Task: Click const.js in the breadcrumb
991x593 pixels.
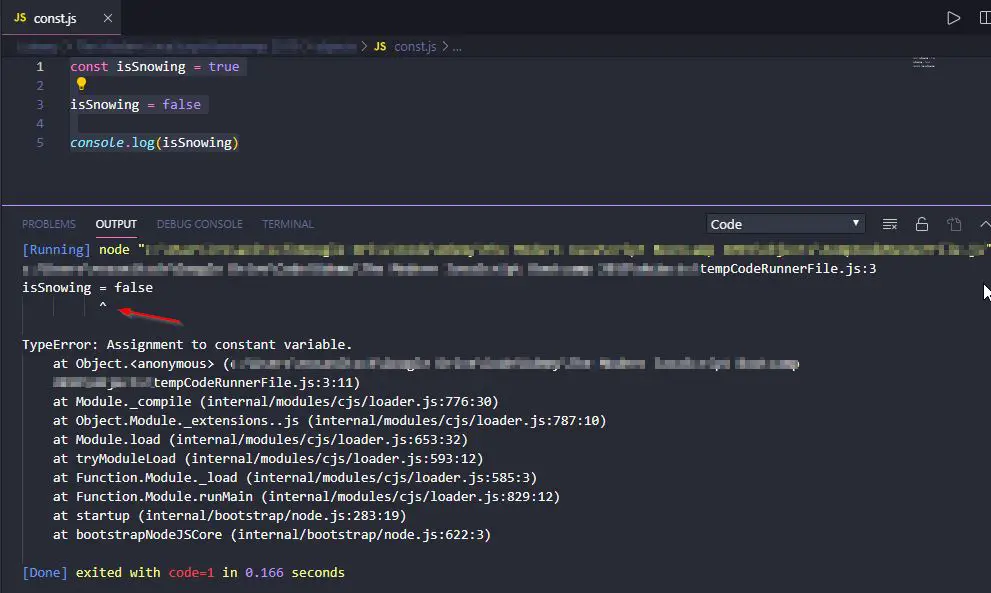Action: [x=415, y=46]
